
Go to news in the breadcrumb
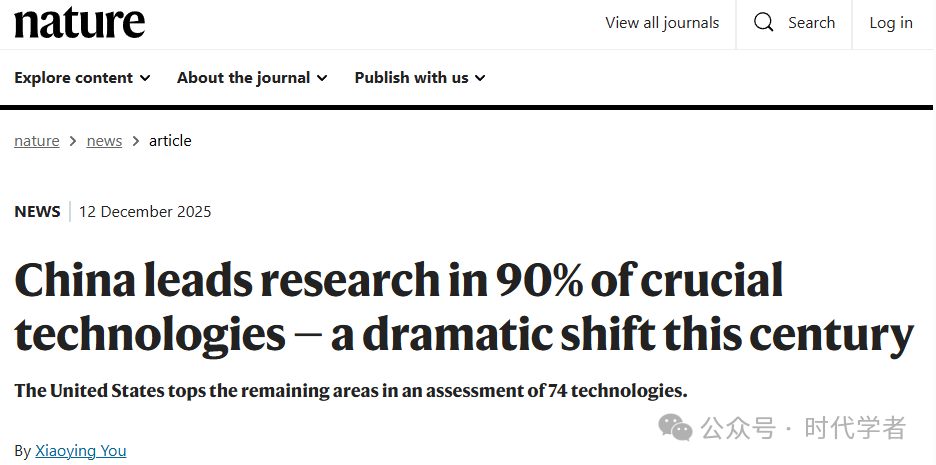[x=104, y=141]
